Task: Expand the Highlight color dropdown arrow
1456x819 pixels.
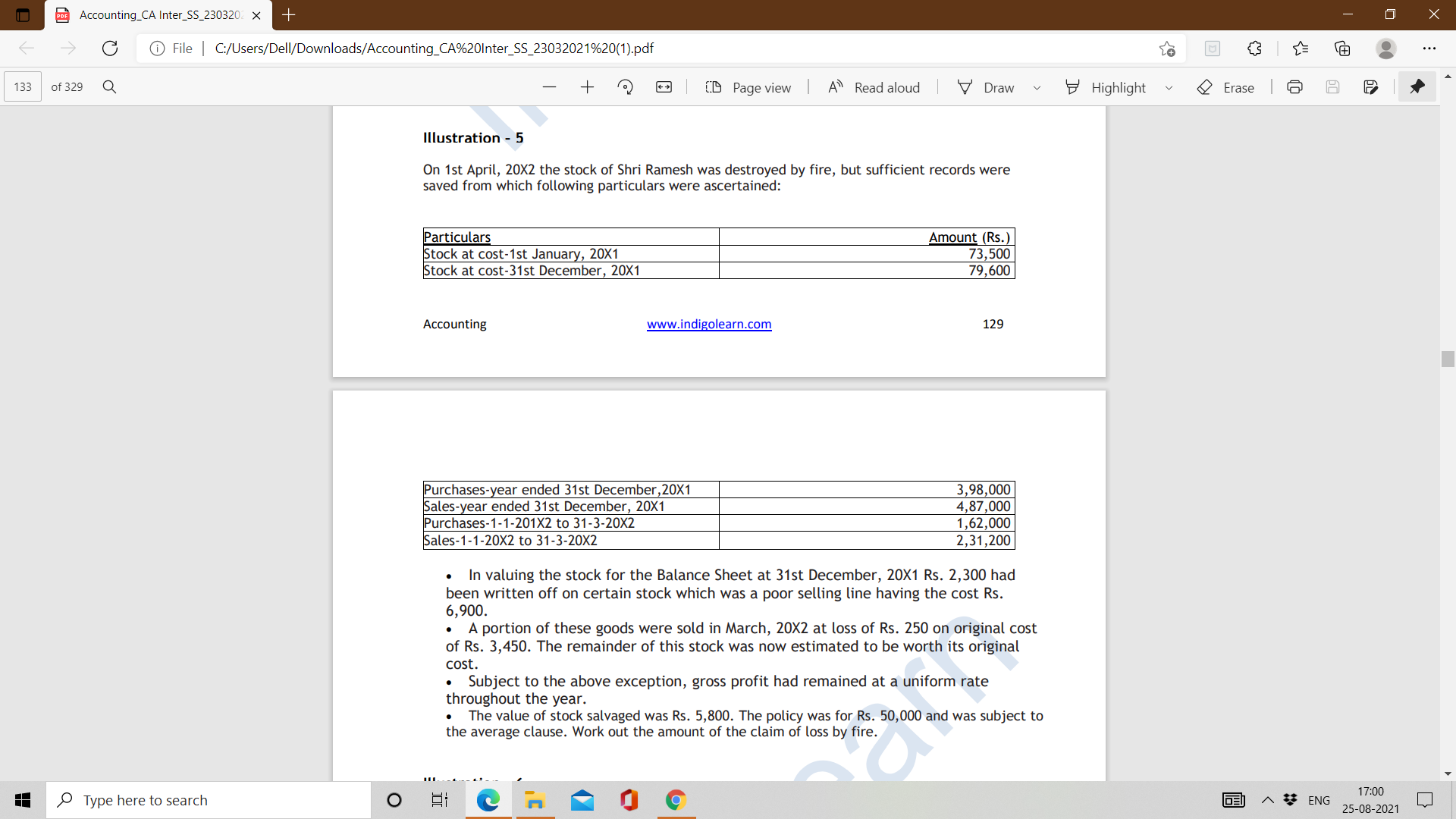Action: coord(1169,88)
